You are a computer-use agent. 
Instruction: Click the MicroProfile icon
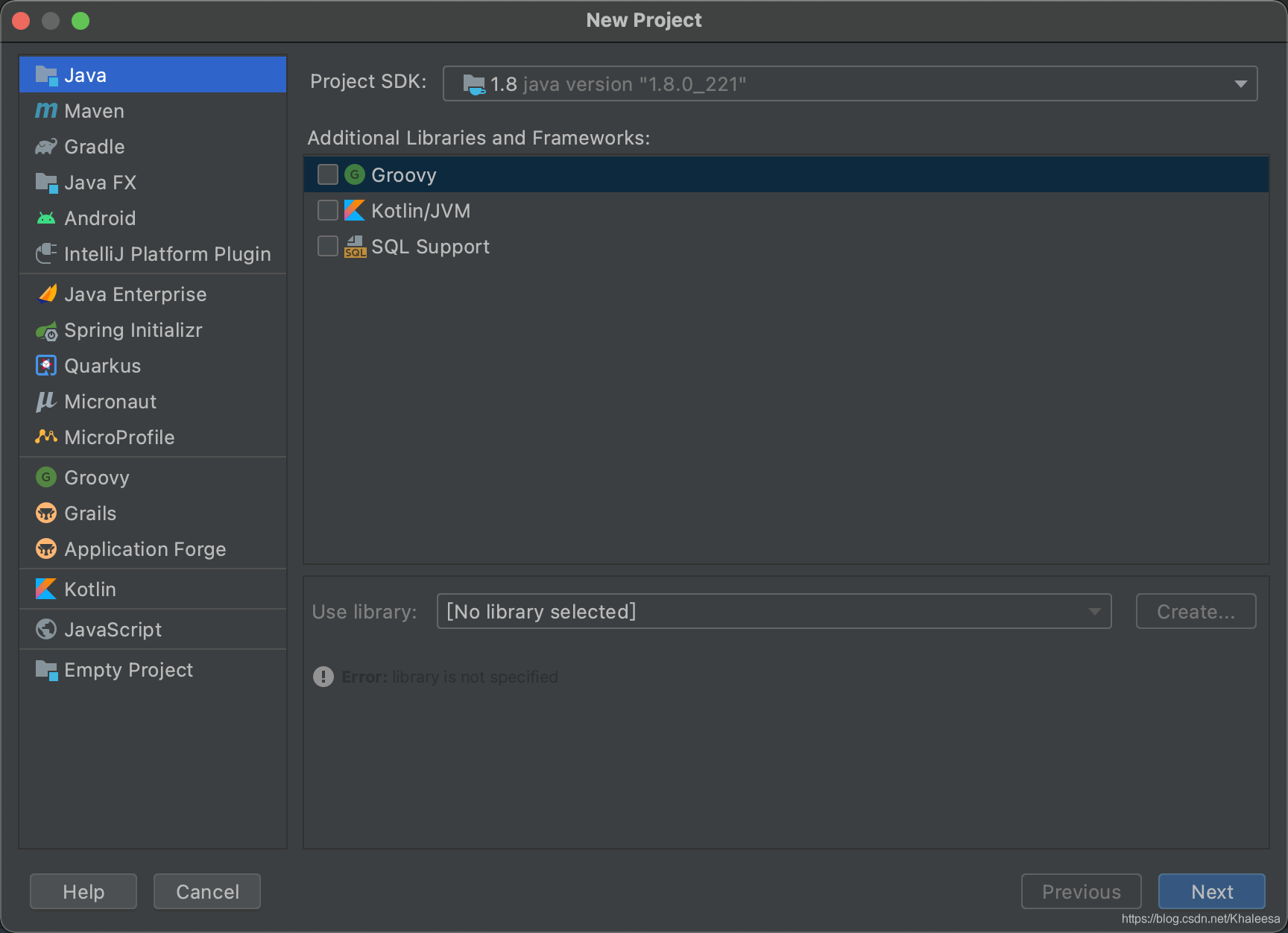pyautogui.click(x=46, y=437)
